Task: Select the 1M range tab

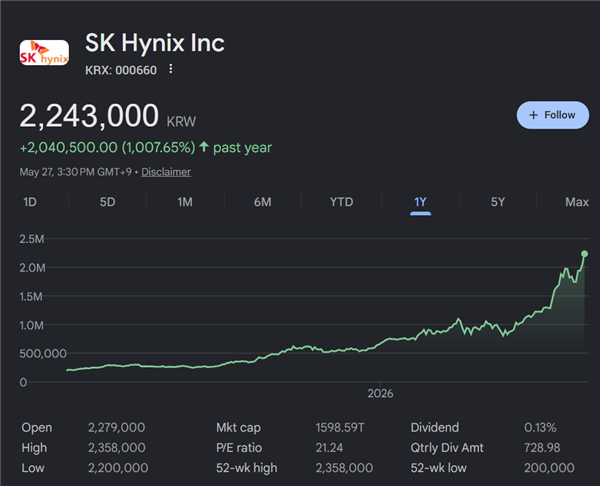Action: (x=185, y=202)
